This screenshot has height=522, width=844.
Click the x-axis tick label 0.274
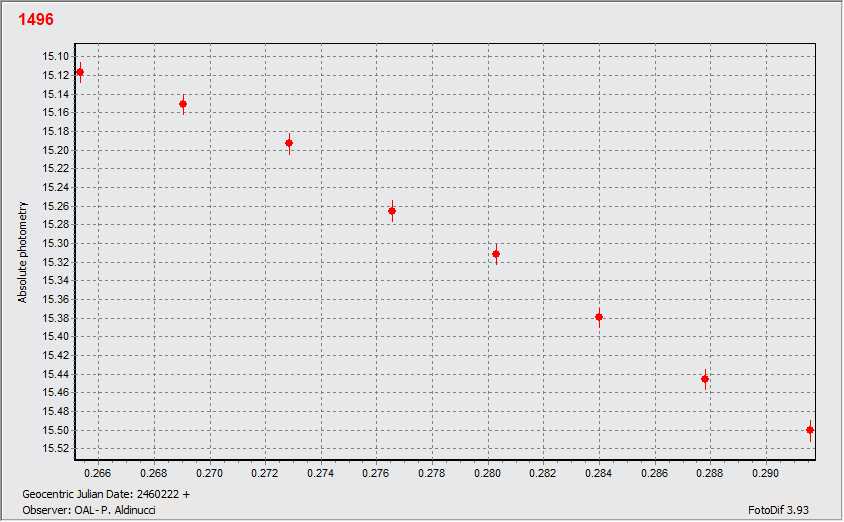pyautogui.click(x=321, y=474)
